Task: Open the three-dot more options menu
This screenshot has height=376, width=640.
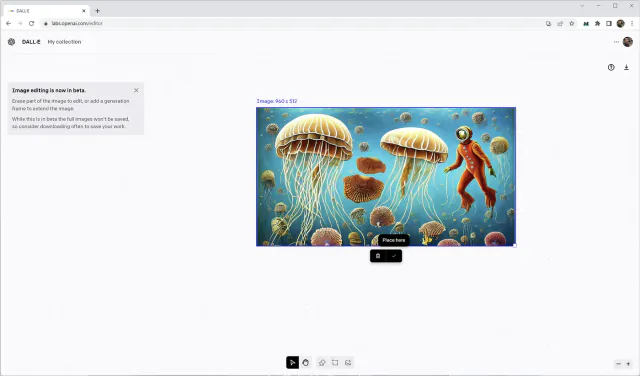Action: pyautogui.click(x=616, y=42)
